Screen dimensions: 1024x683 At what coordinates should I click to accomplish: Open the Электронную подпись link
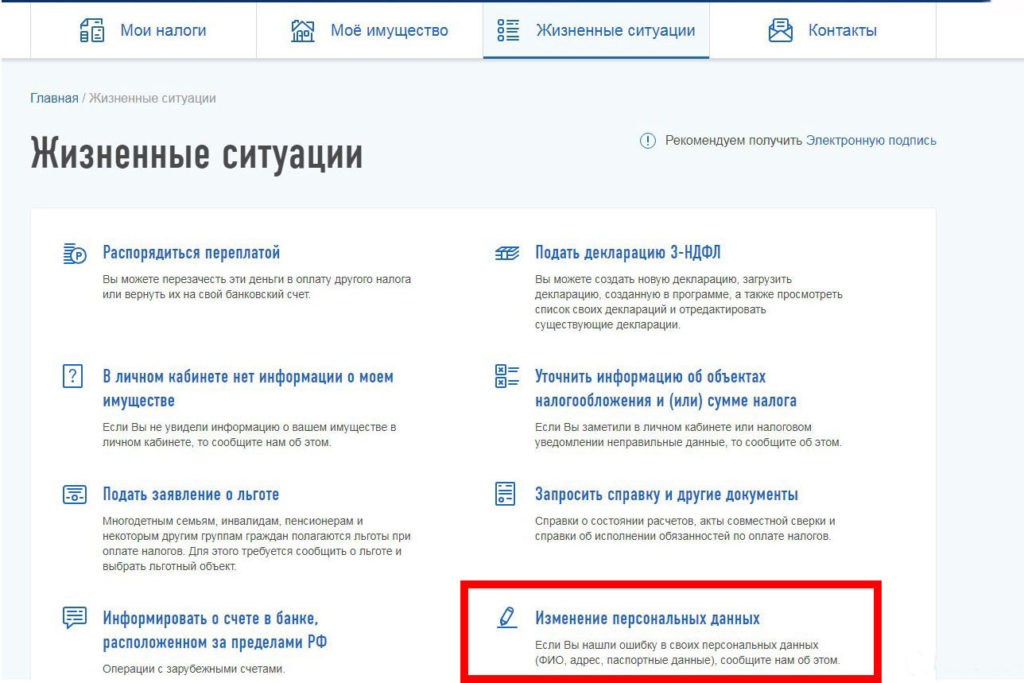pyautogui.click(x=871, y=141)
